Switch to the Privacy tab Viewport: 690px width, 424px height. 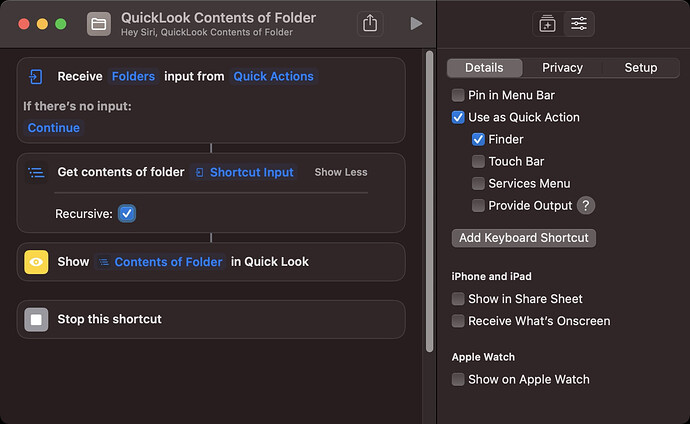[x=562, y=68]
